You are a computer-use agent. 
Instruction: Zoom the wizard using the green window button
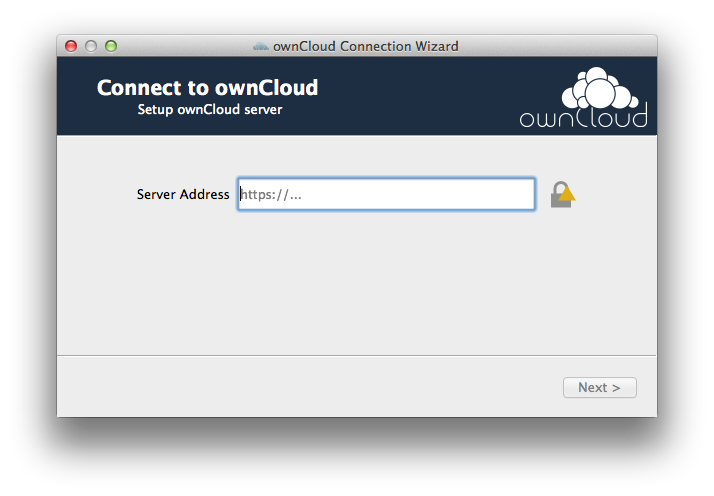click(x=111, y=46)
